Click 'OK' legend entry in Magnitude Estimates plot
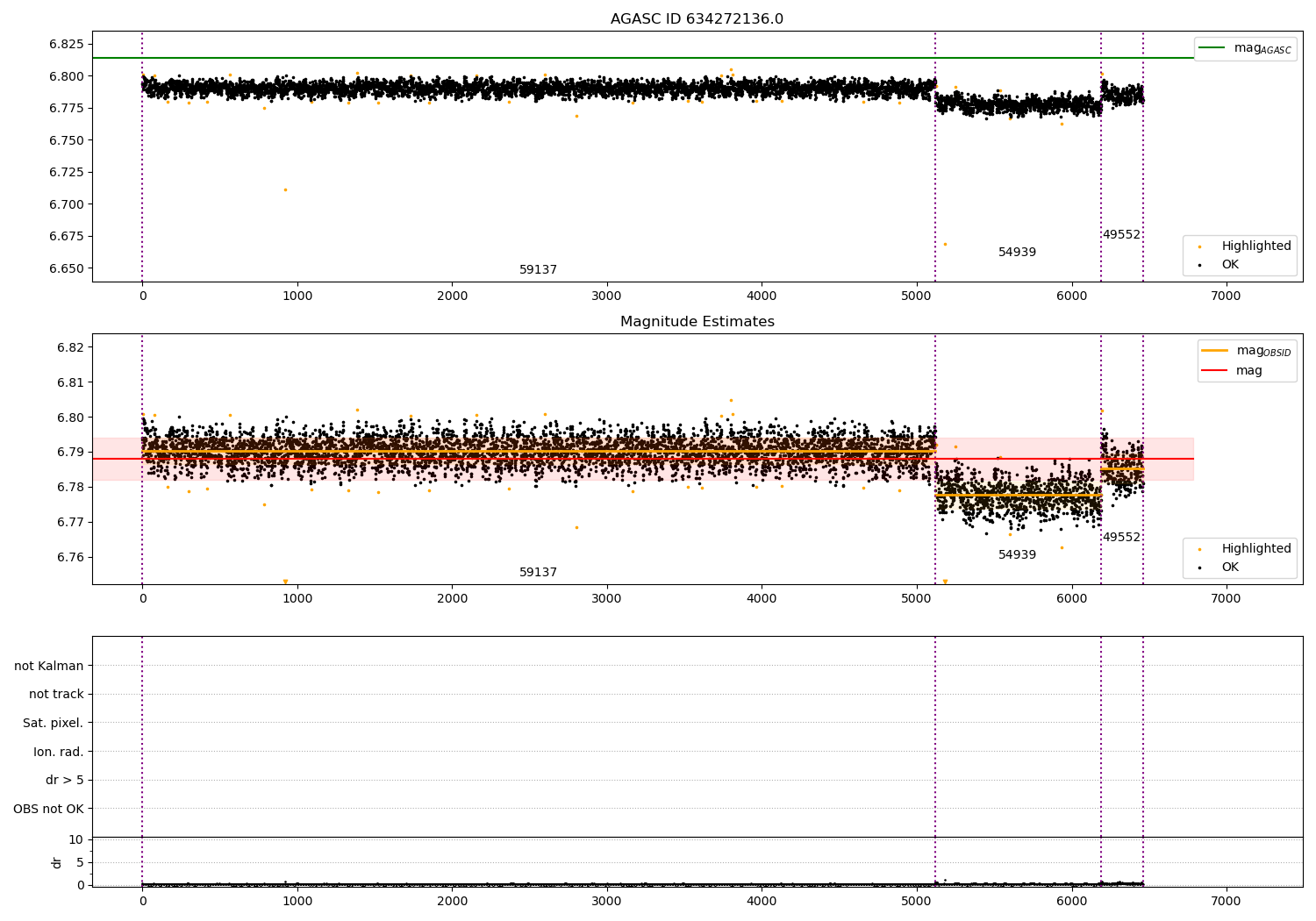Image resolution: width=1316 pixels, height=921 pixels. [1218, 568]
